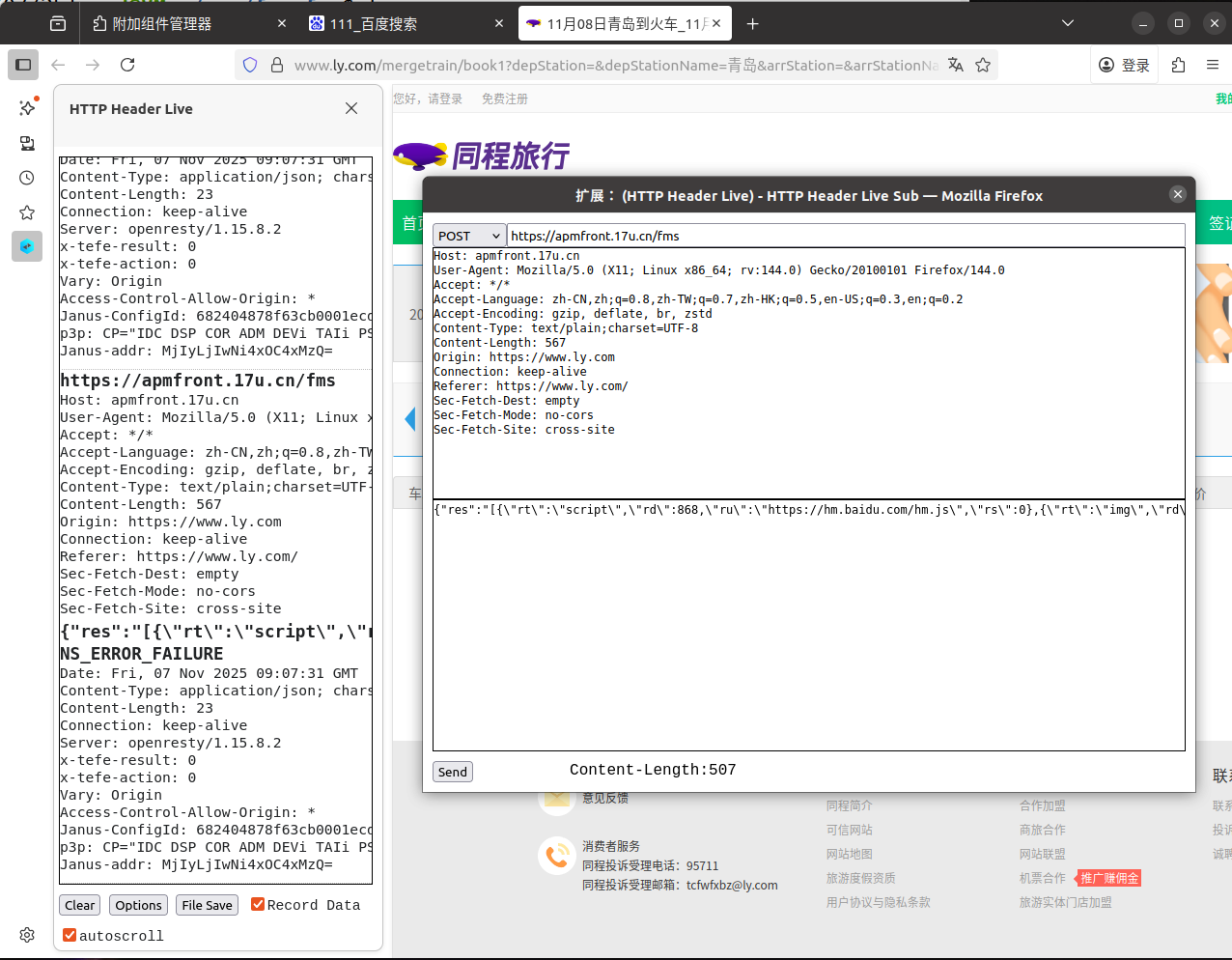Click the previous date arrow on page
Screen dimensions: 1232x960
(410, 418)
